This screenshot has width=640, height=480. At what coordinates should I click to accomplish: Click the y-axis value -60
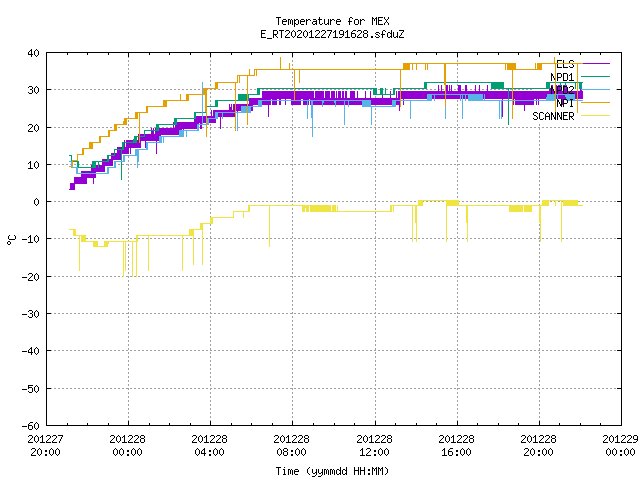coord(31,426)
